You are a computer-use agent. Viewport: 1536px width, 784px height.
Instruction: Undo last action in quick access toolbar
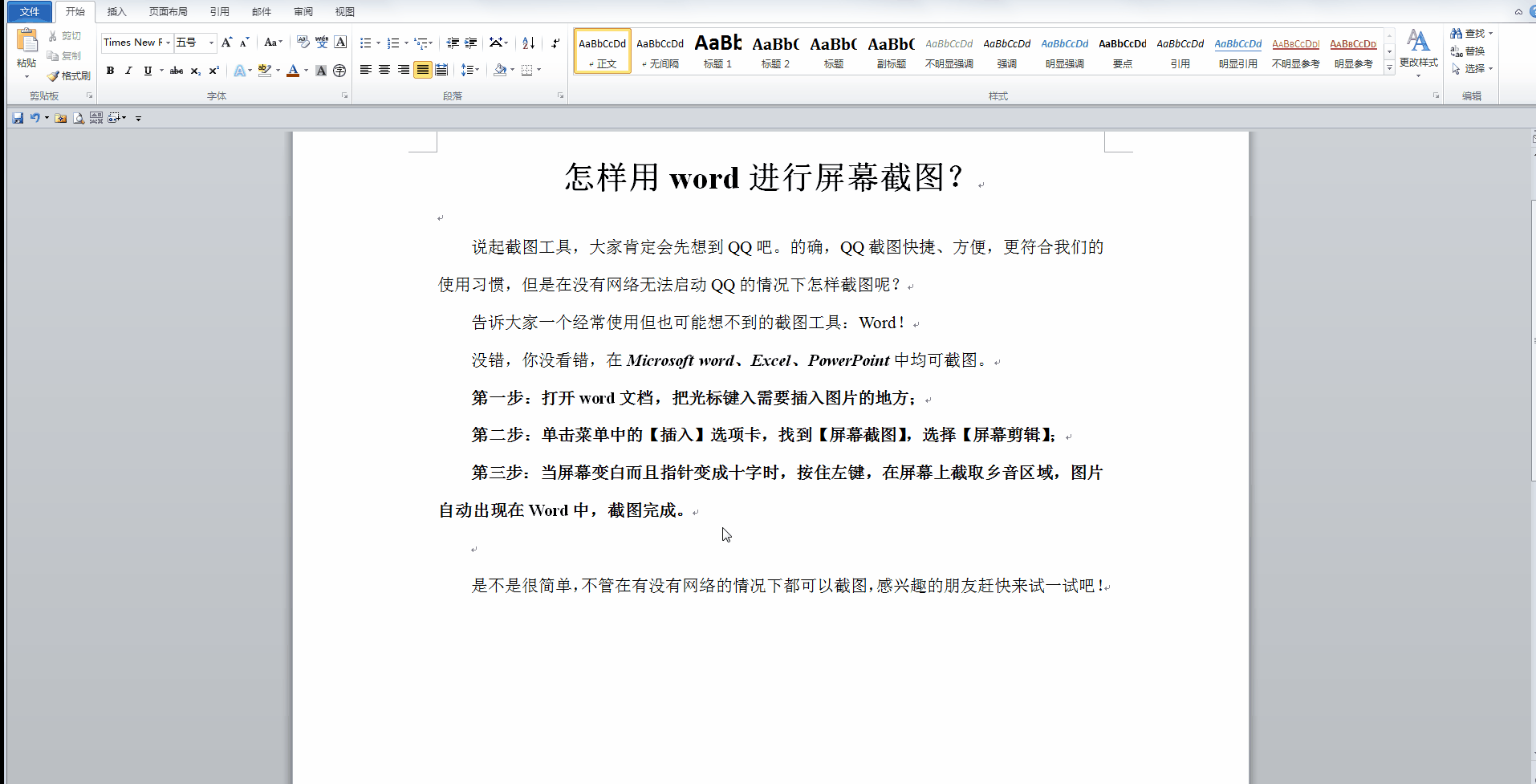point(35,118)
